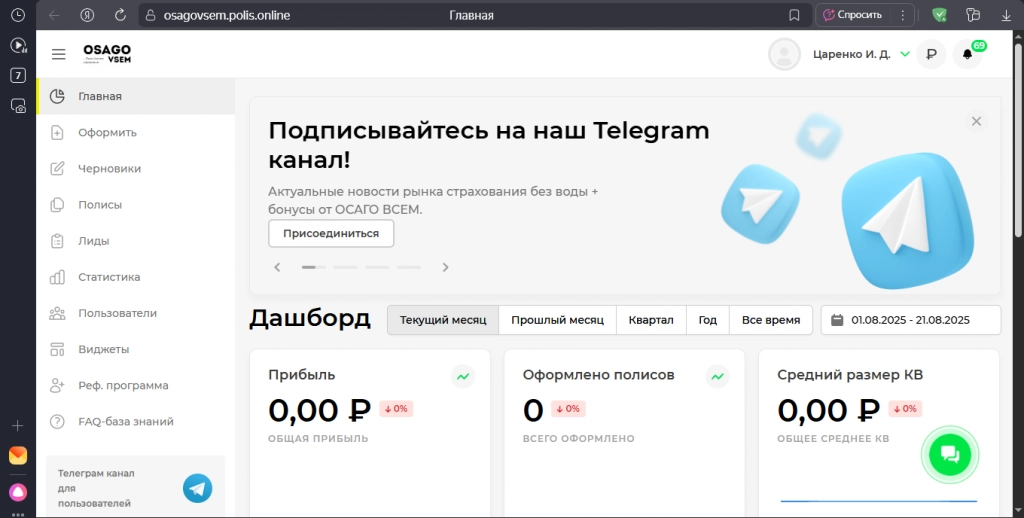This screenshot has height=518, width=1024.
Task: Open the green chat support bubble
Action: (x=949, y=455)
